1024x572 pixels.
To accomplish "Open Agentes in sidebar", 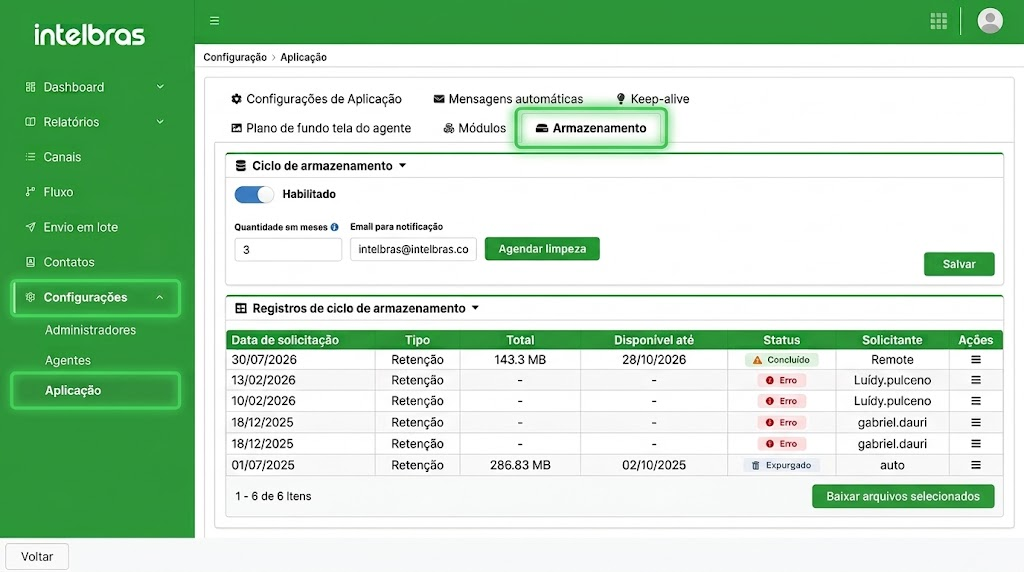I will pyautogui.click(x=68, y=360).
